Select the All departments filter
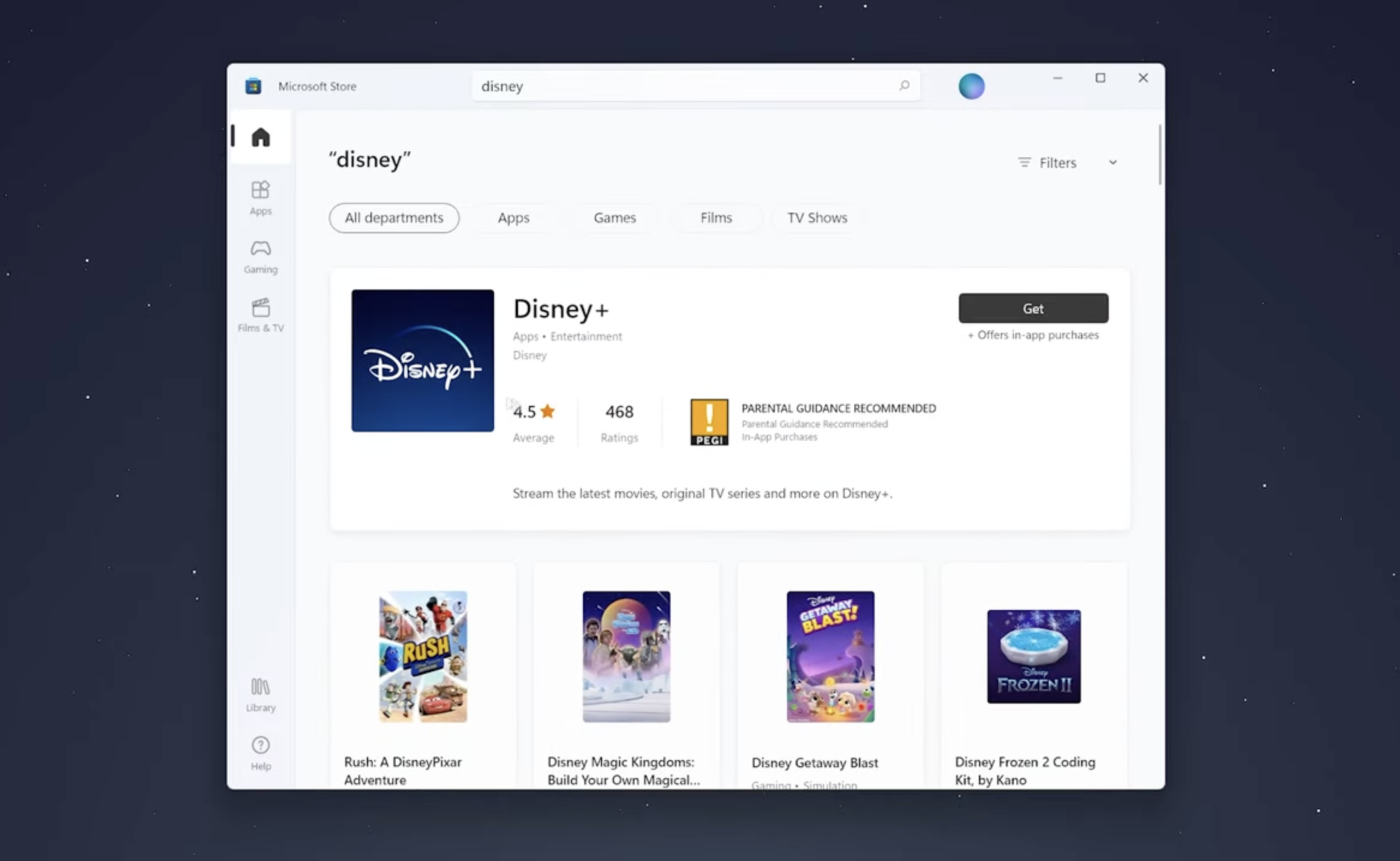The width and height of the screenshot is (1400, 861). tap(394, 218)
